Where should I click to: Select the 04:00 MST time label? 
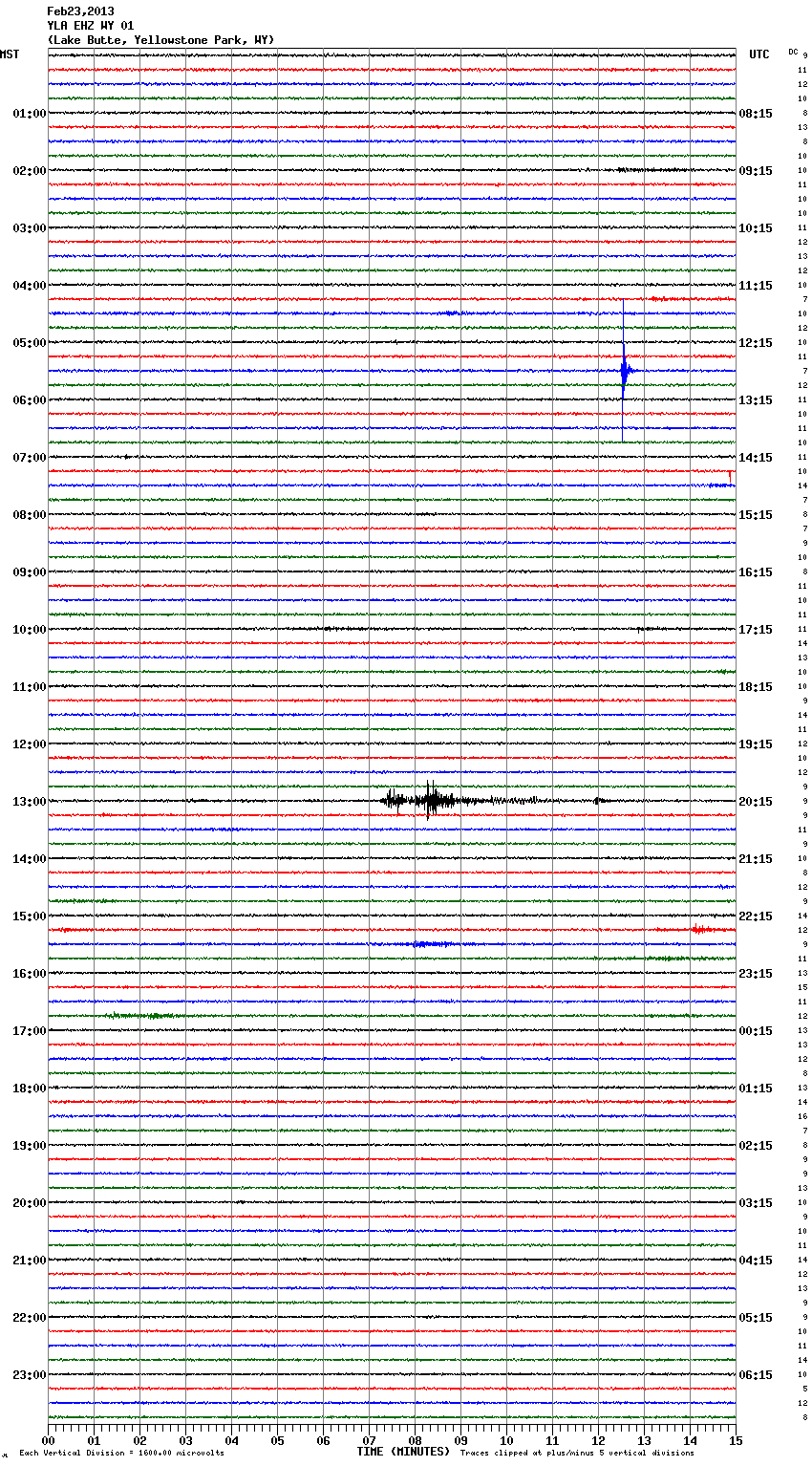pyautogui.click(x=30, y=286)
